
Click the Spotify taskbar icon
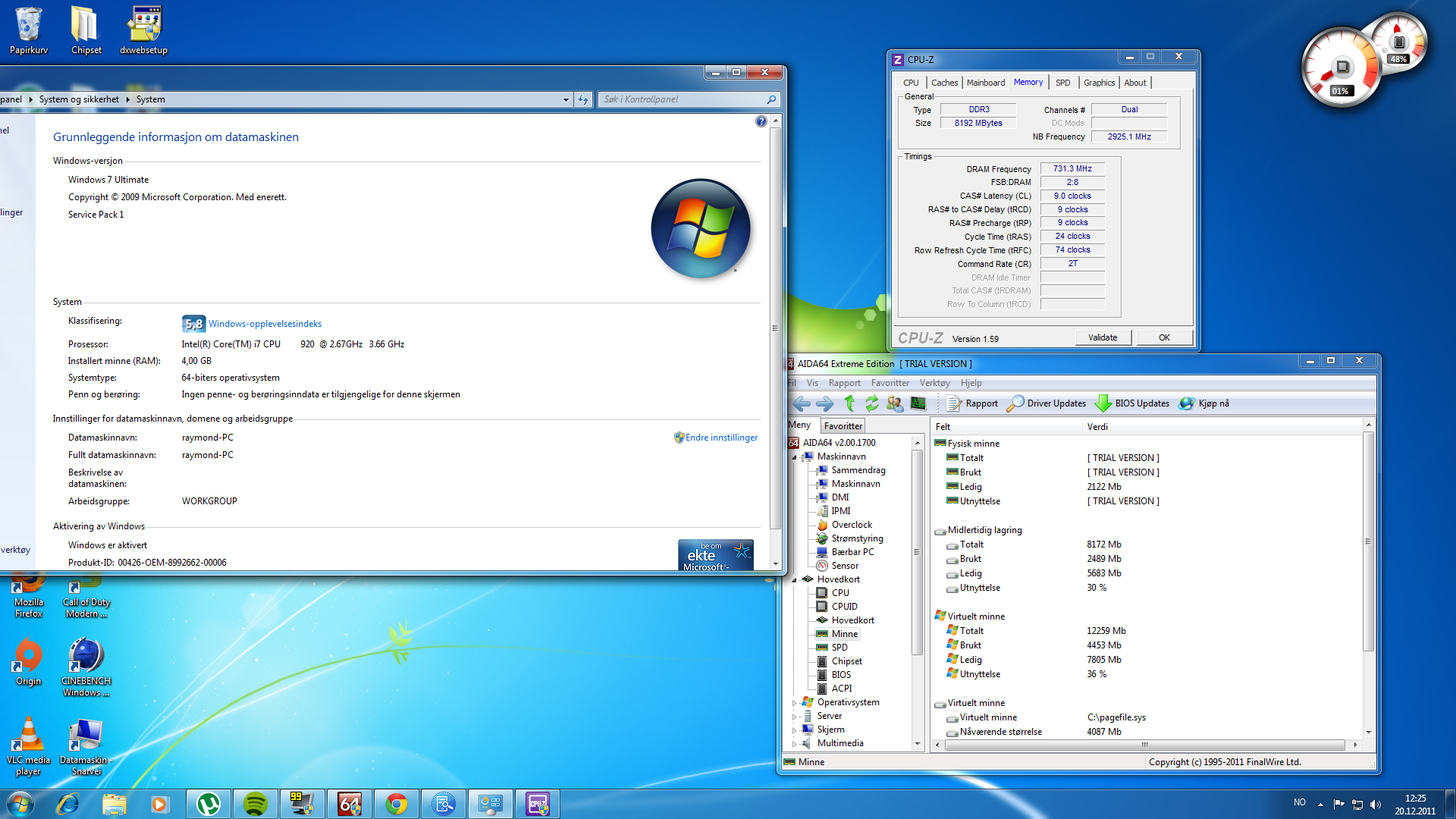[x=256, y=804]
